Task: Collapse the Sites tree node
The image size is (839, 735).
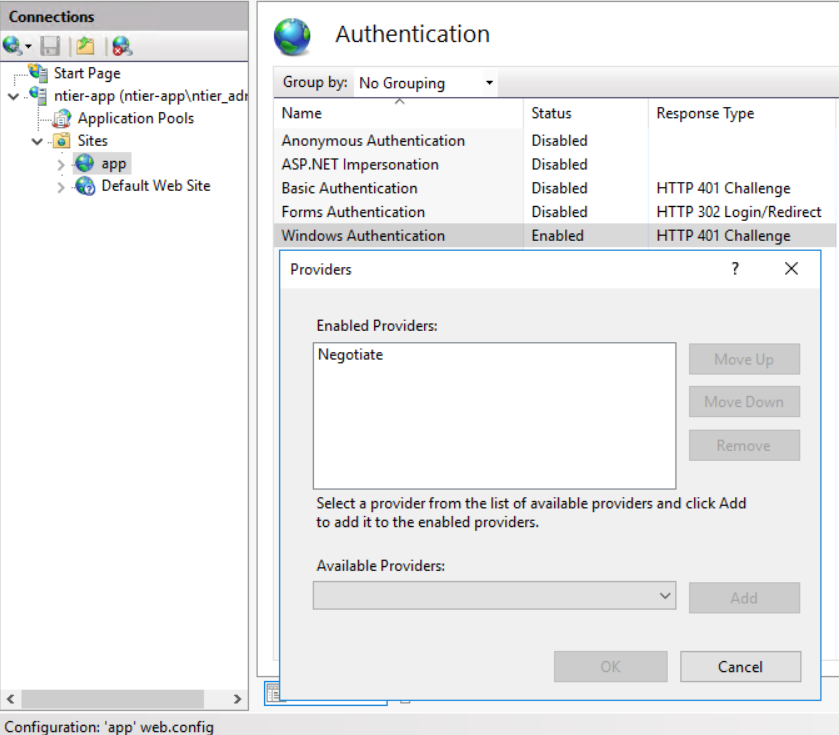Action: click(x=37, y=141)
